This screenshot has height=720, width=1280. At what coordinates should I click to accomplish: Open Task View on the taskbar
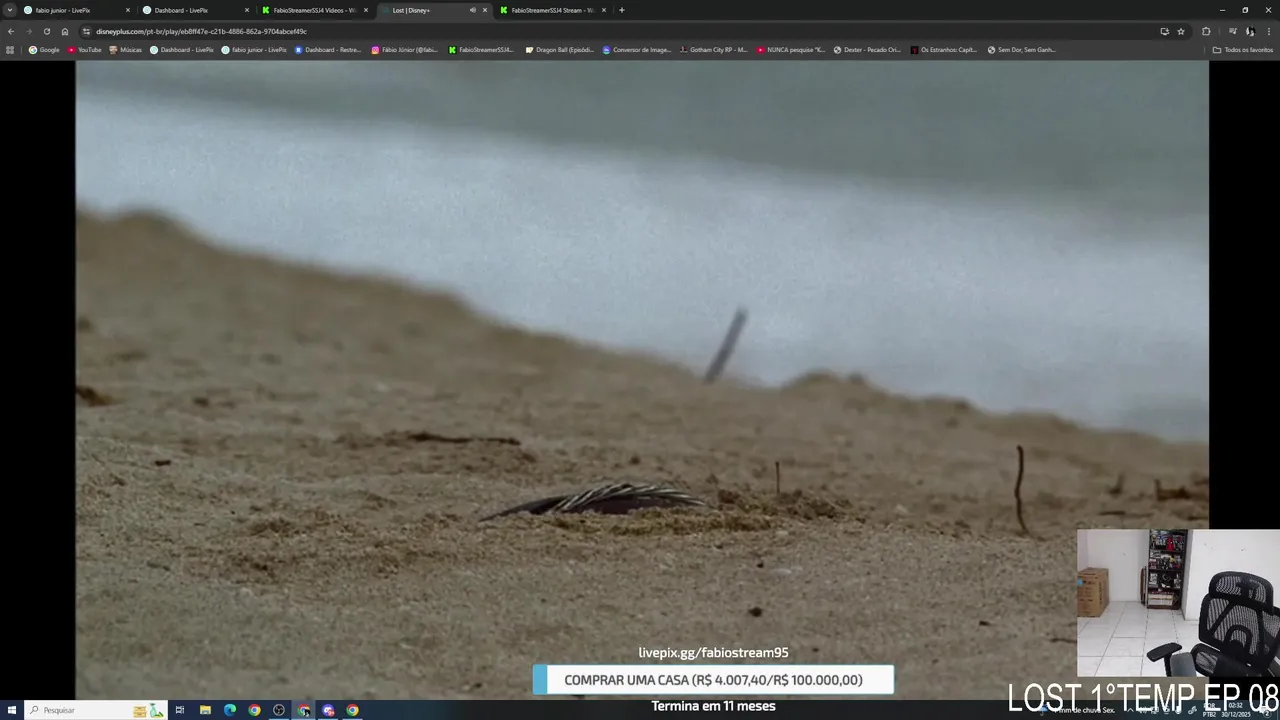[180, 710]
